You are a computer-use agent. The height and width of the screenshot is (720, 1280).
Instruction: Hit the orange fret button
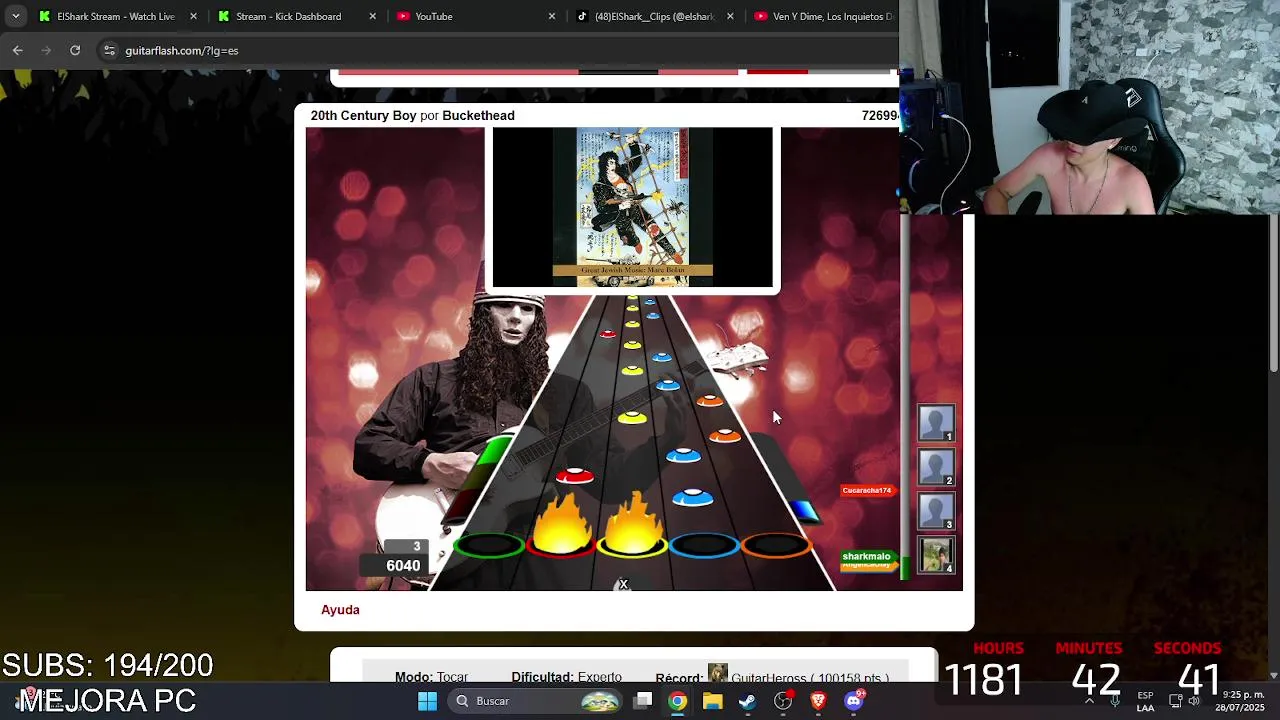(775, 545)
